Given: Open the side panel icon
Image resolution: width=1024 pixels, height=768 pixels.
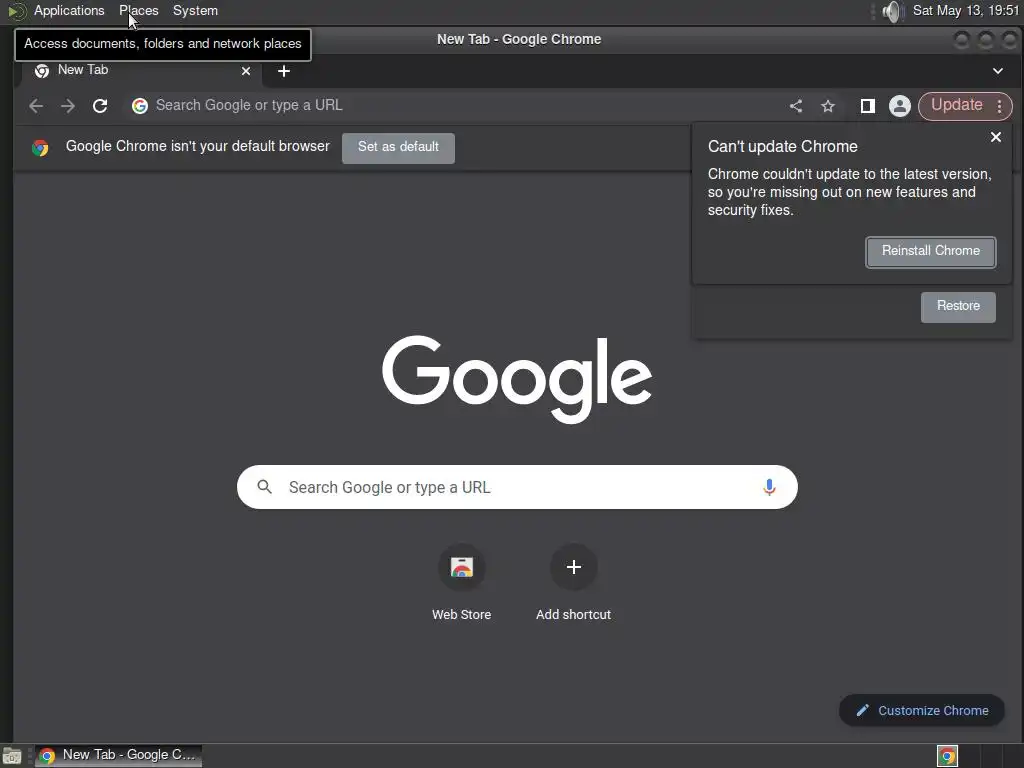Looking at the screenshot, I should [867, 106].
